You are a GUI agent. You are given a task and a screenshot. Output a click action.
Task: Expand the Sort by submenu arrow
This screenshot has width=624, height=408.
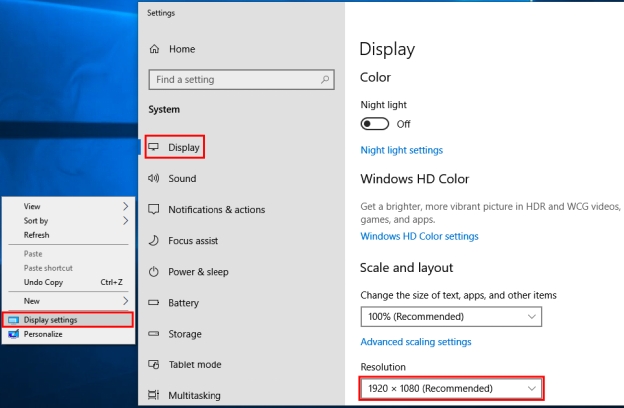tap(125, 221)
